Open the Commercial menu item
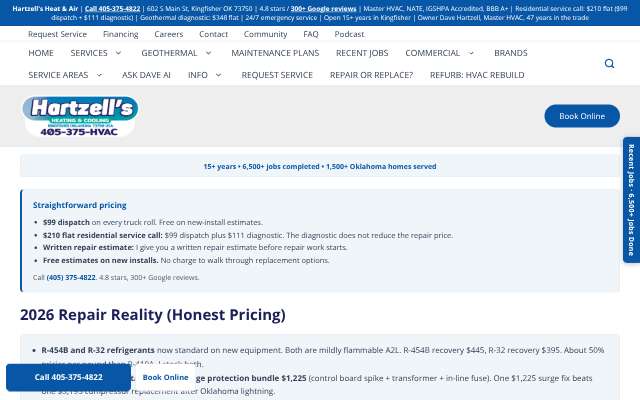 pyautogui.click(x=433, y=53)
